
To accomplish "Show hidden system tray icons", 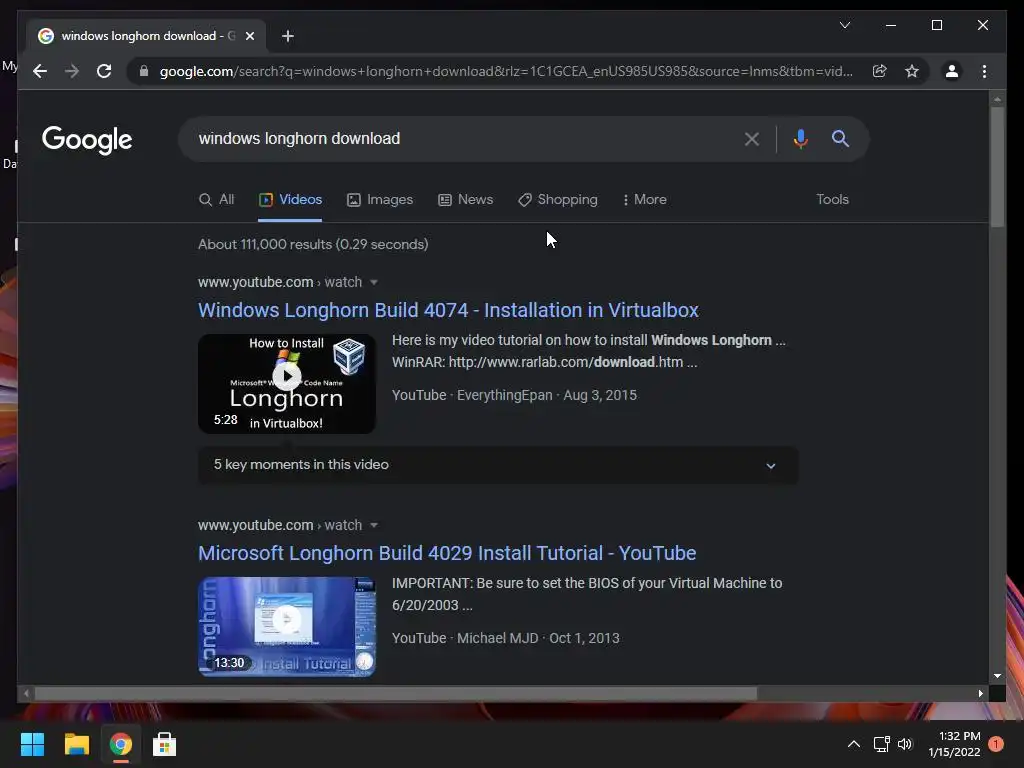I will click(x=853, y=744).
